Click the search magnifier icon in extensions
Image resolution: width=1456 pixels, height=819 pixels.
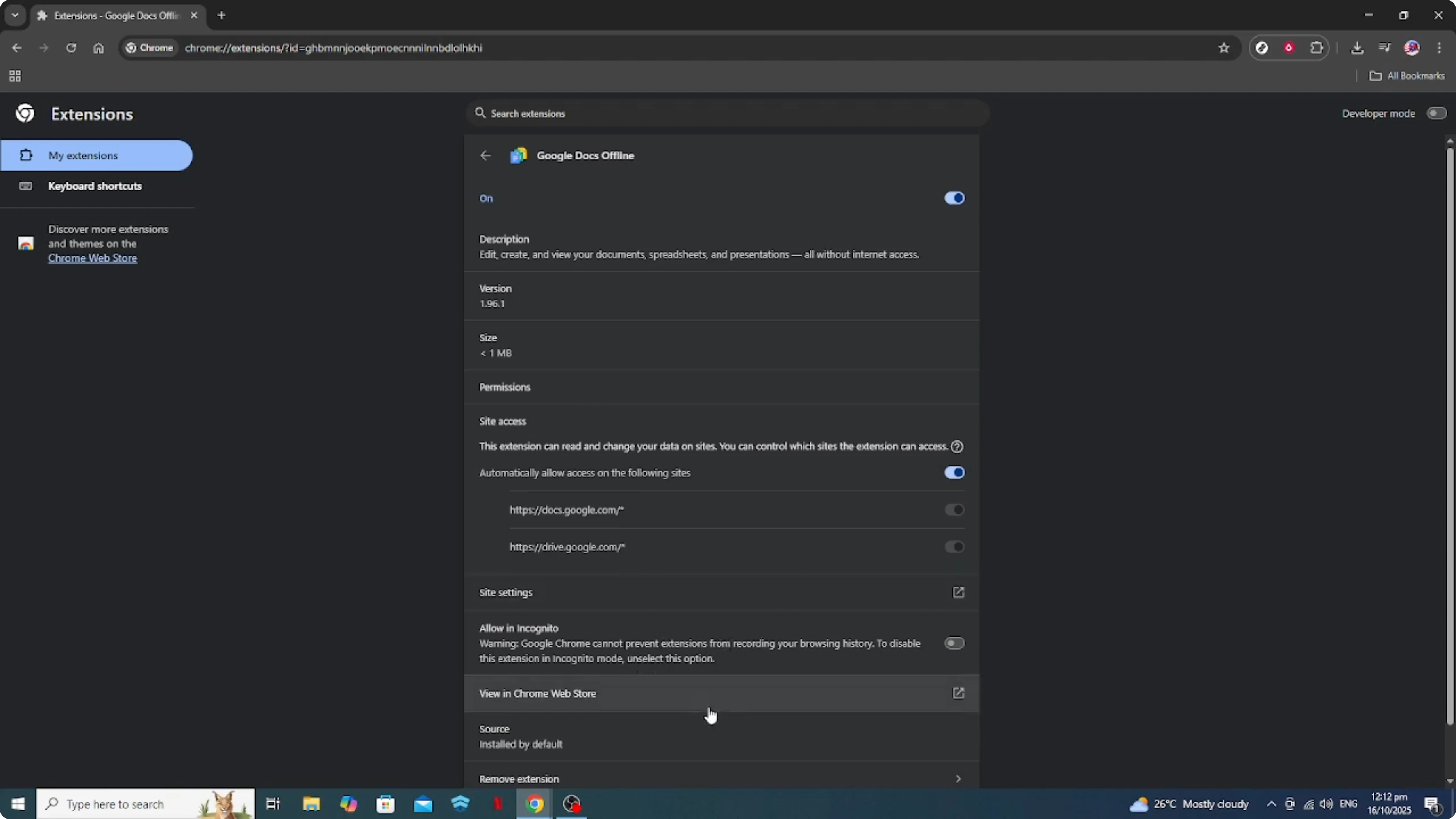tap(480, 113)
